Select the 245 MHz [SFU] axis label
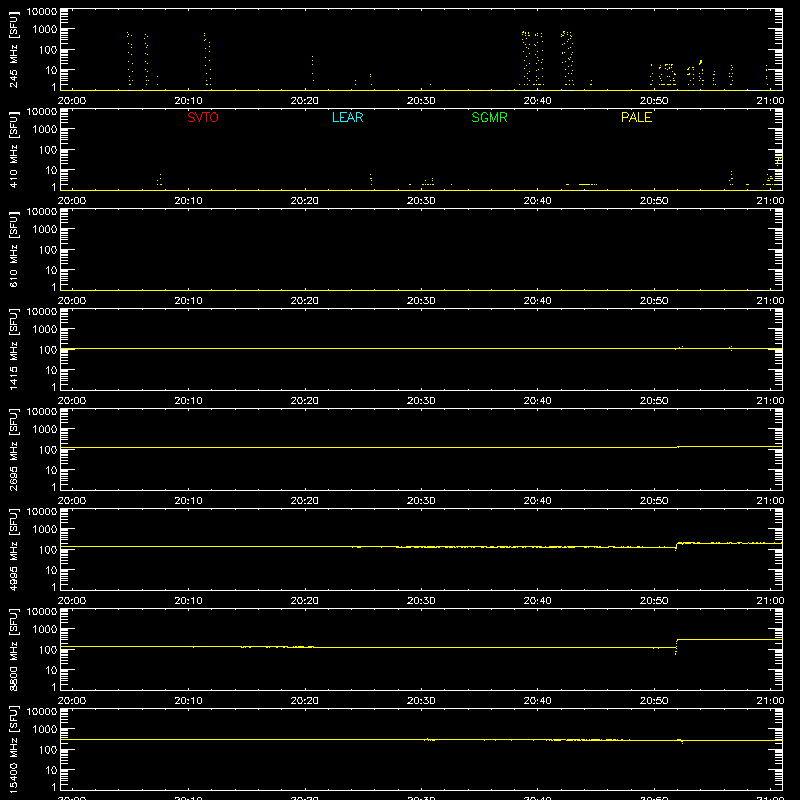800x800 pixels. (x=14, y=49)
